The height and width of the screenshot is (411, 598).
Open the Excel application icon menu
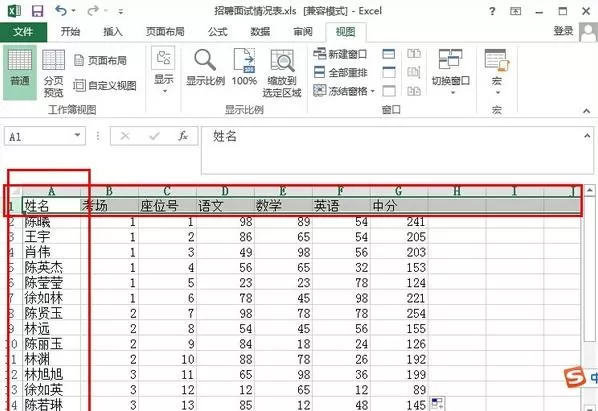click(14, 11)
